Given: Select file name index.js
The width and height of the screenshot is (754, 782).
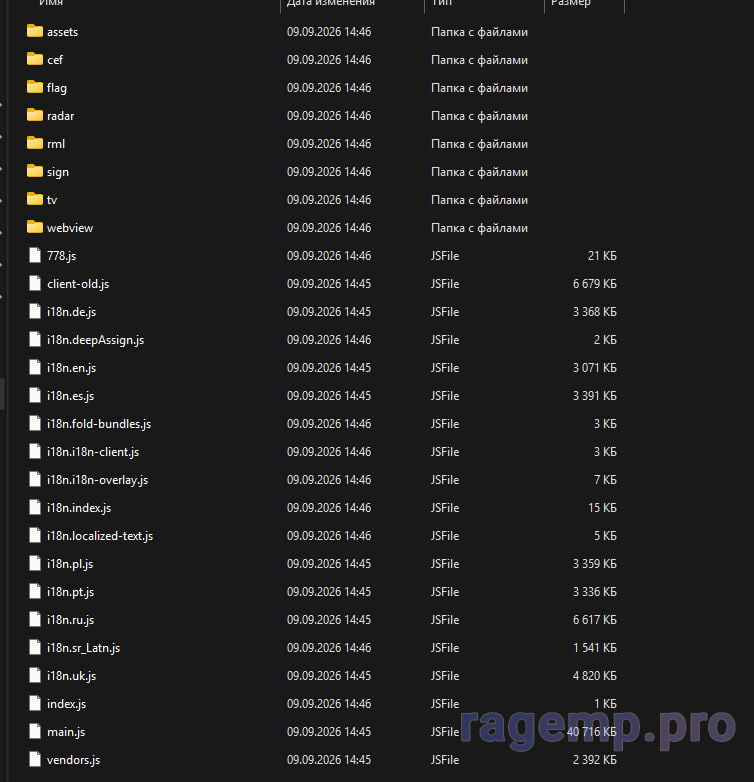Looking at the screenshot, I should click(x=67, y=704).
